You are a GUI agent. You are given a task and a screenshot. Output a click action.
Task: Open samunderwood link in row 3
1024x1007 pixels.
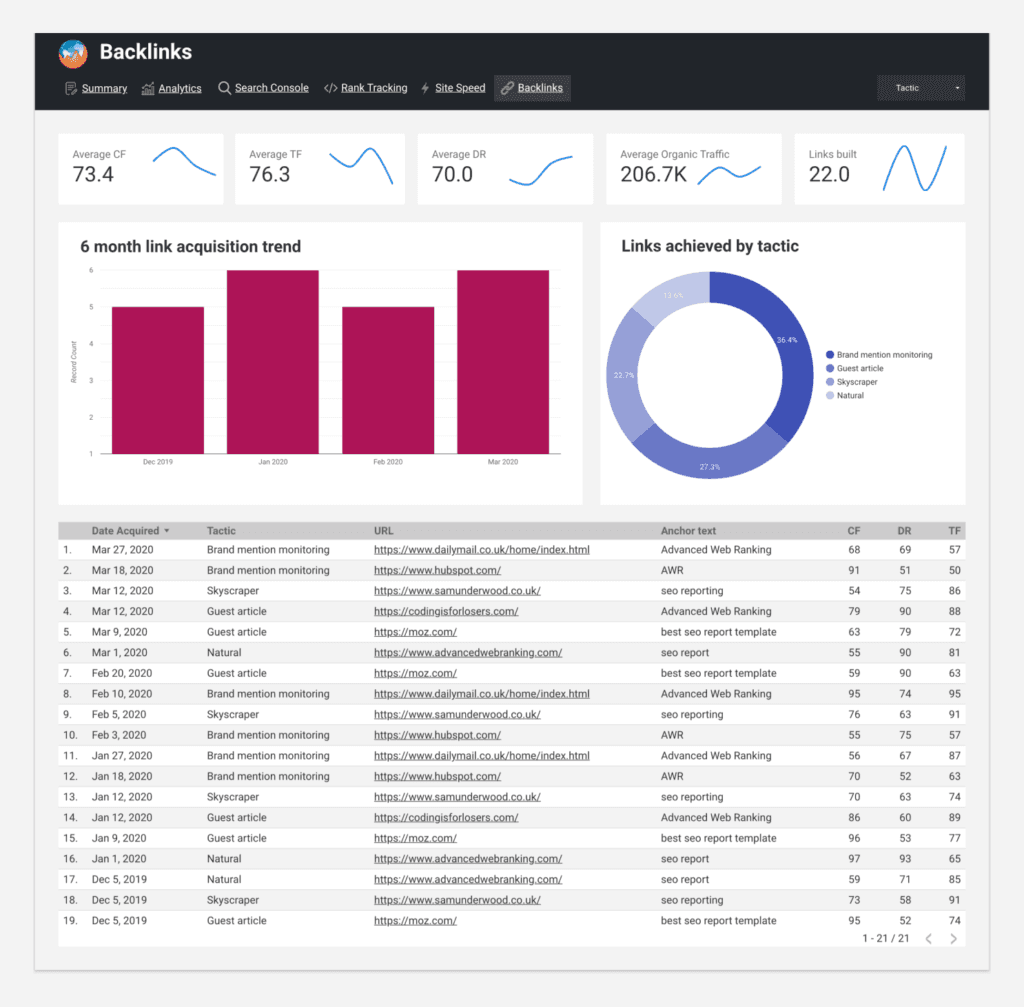pos(456,591)
